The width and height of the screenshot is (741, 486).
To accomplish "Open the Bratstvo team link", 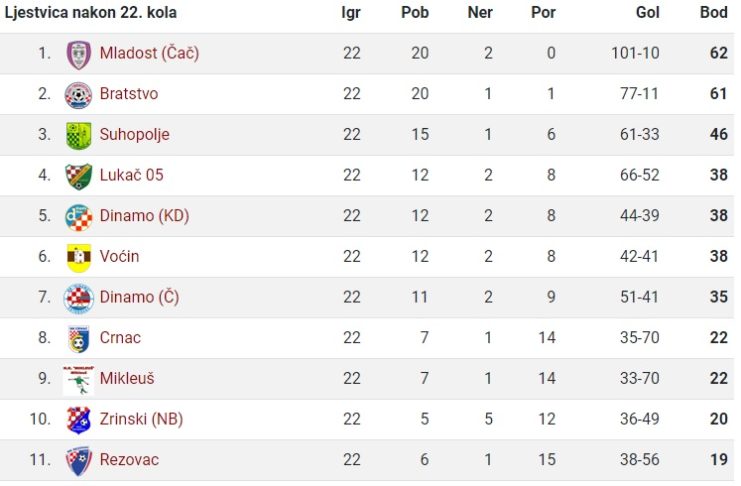I will 129,94.
